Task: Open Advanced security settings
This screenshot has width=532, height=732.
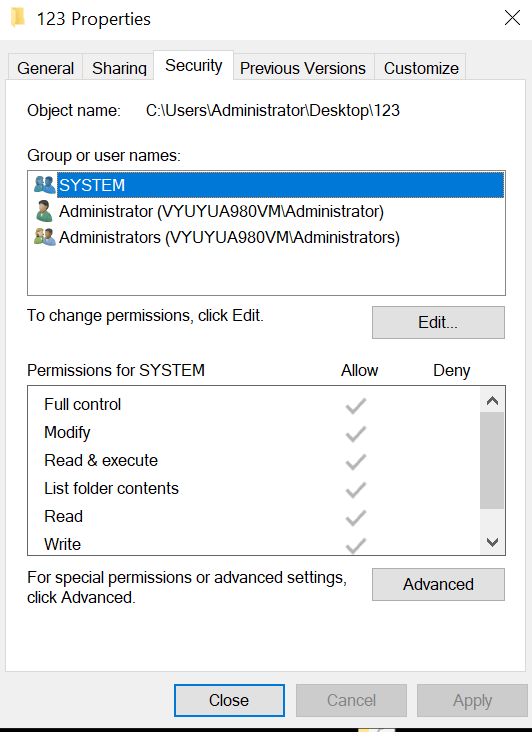Action: coord(438,584)
